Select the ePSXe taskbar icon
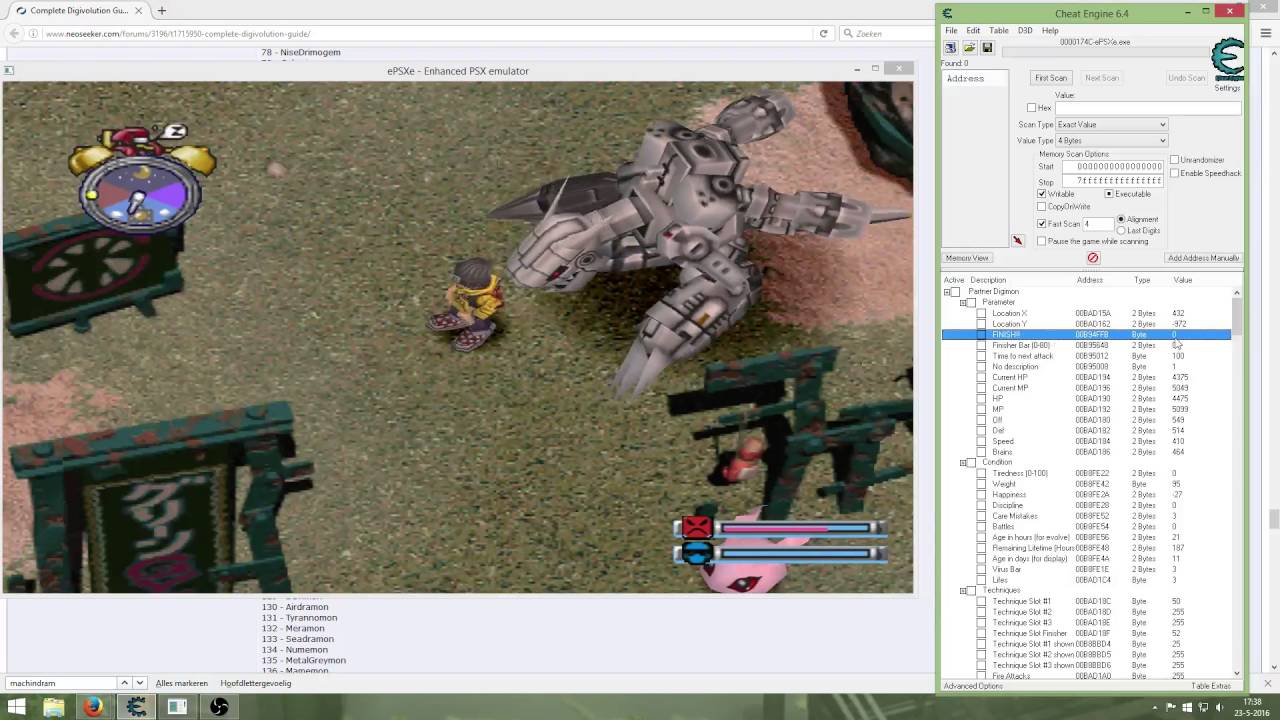This screenshot has height=720, width=1280. pyautogui.click(x=177, y=707)
